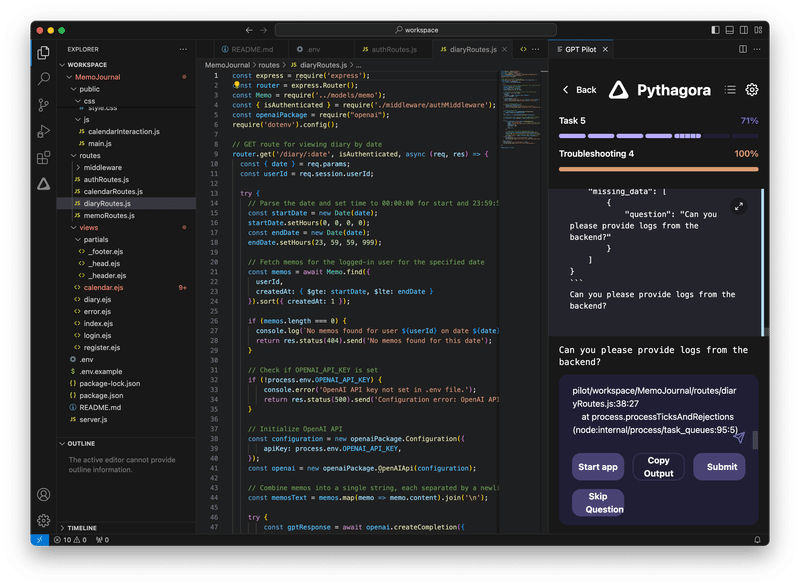Open notifications bell in status bar
Viewport: 800px width, 586px height.
[758, 540]
